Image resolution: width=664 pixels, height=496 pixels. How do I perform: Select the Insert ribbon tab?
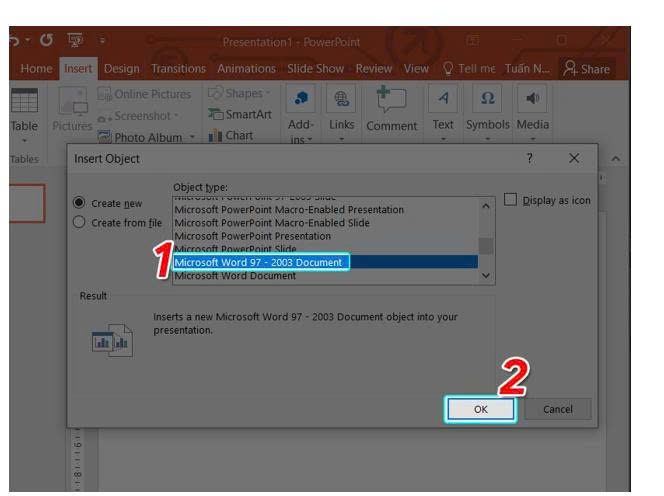pos(78,69)
